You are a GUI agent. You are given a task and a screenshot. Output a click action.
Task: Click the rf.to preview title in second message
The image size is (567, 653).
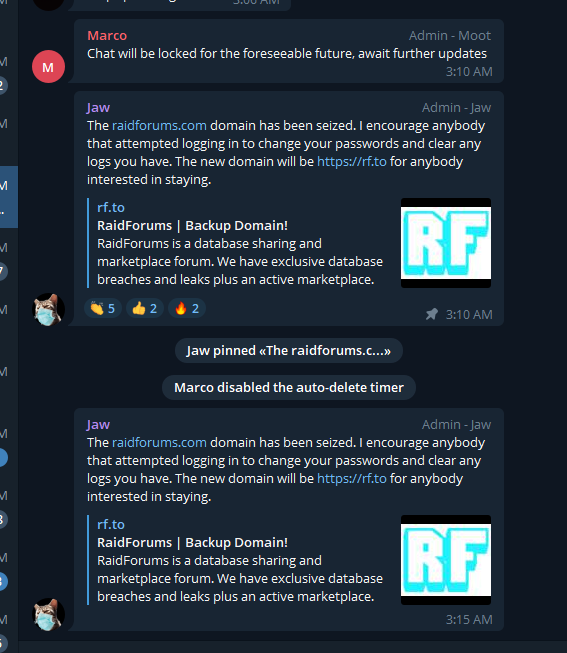click(x=111, y=524)
